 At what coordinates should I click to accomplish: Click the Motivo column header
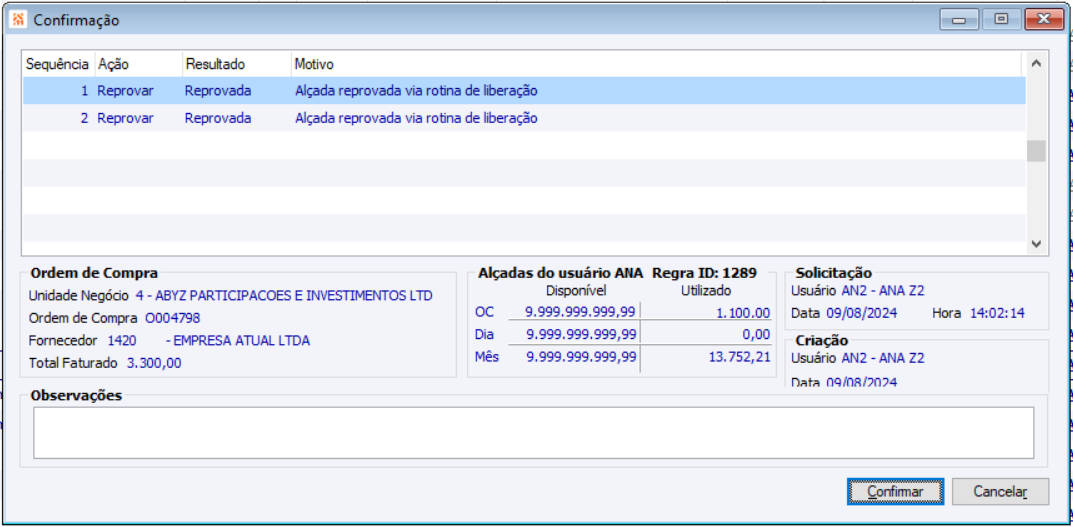click(x=658, y=64)
